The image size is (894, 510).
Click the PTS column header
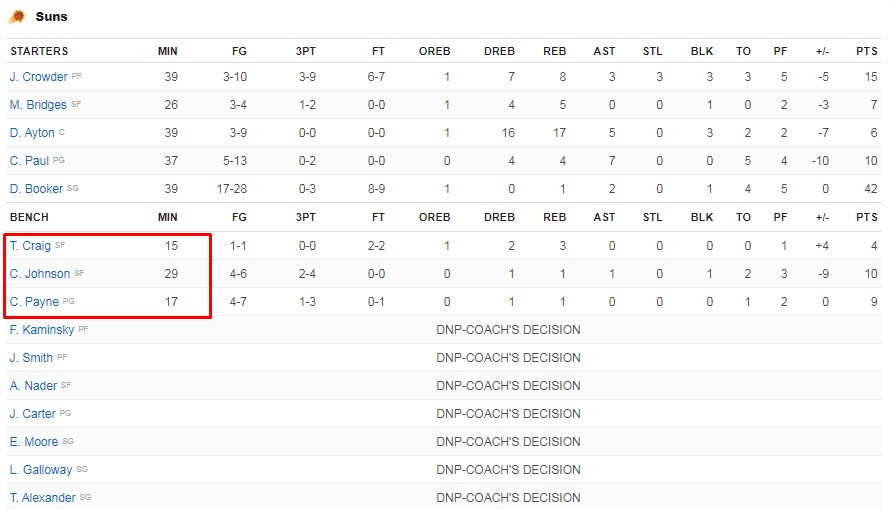click(866, 51)
